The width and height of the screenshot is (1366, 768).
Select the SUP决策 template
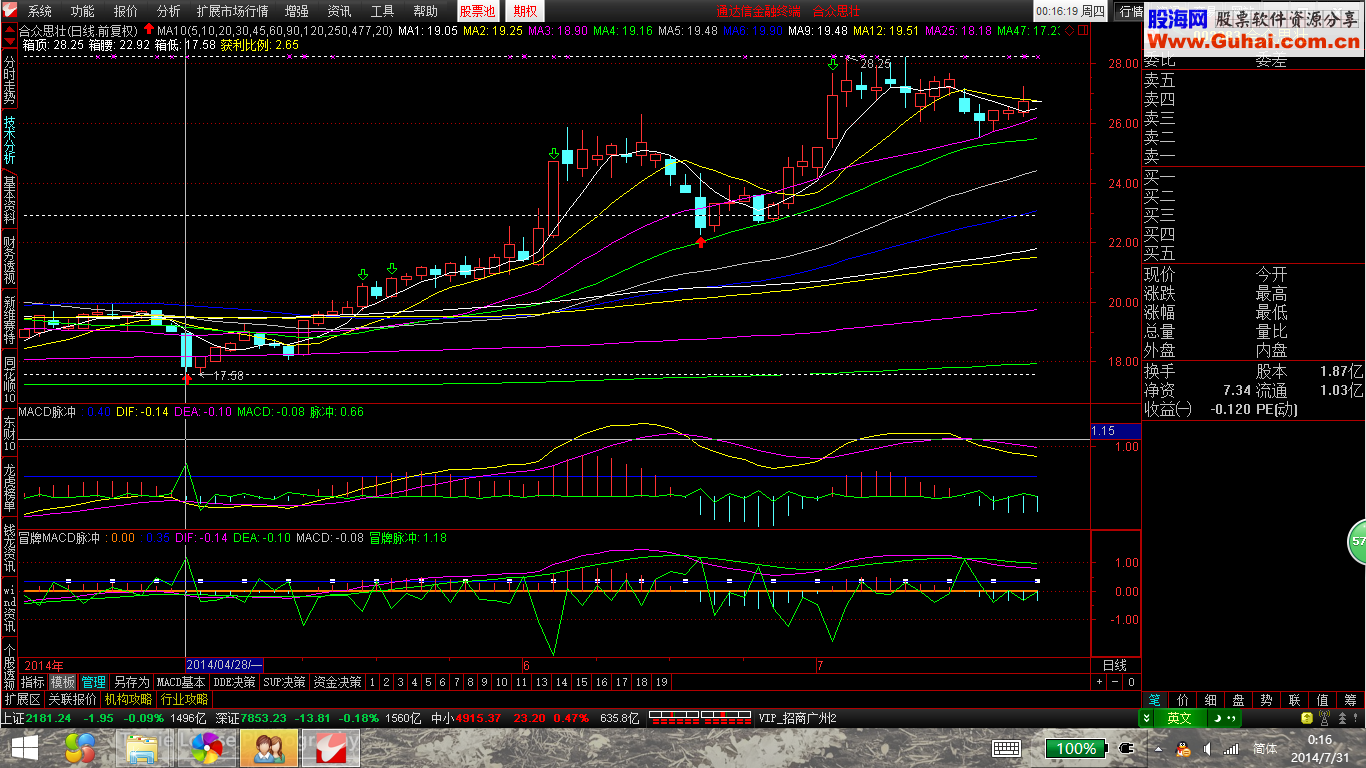click(x=284, y=682)
